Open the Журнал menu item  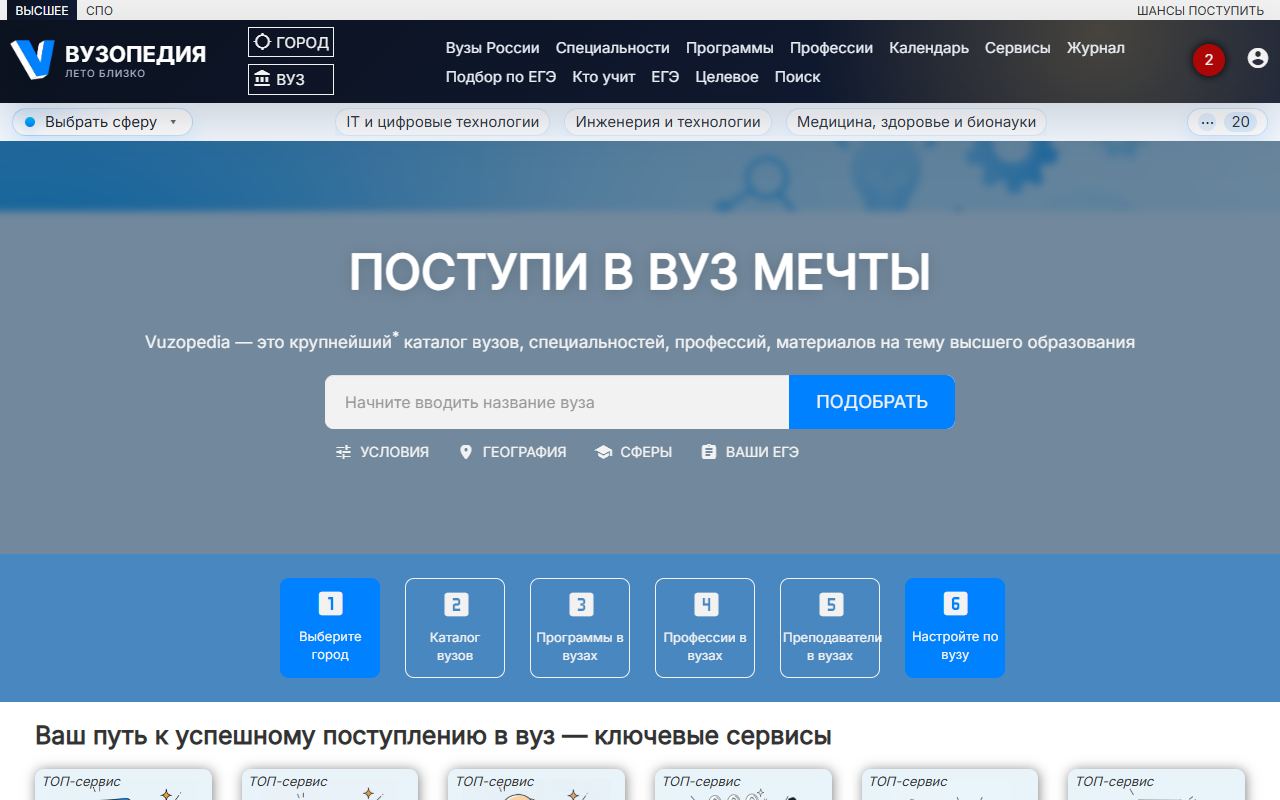tap(1095, 48)
